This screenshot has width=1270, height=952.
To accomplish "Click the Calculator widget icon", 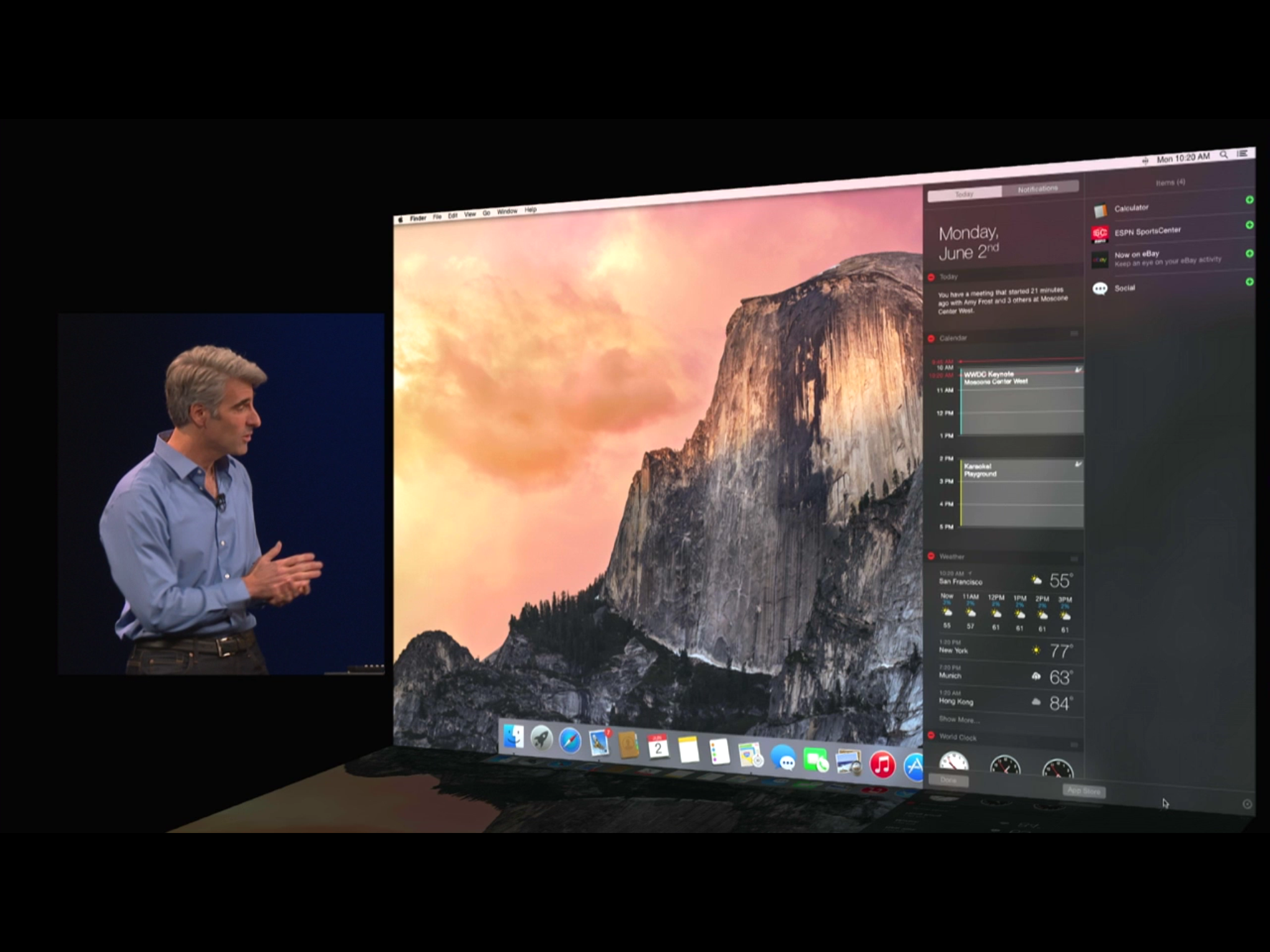I will click(1100, 211).
